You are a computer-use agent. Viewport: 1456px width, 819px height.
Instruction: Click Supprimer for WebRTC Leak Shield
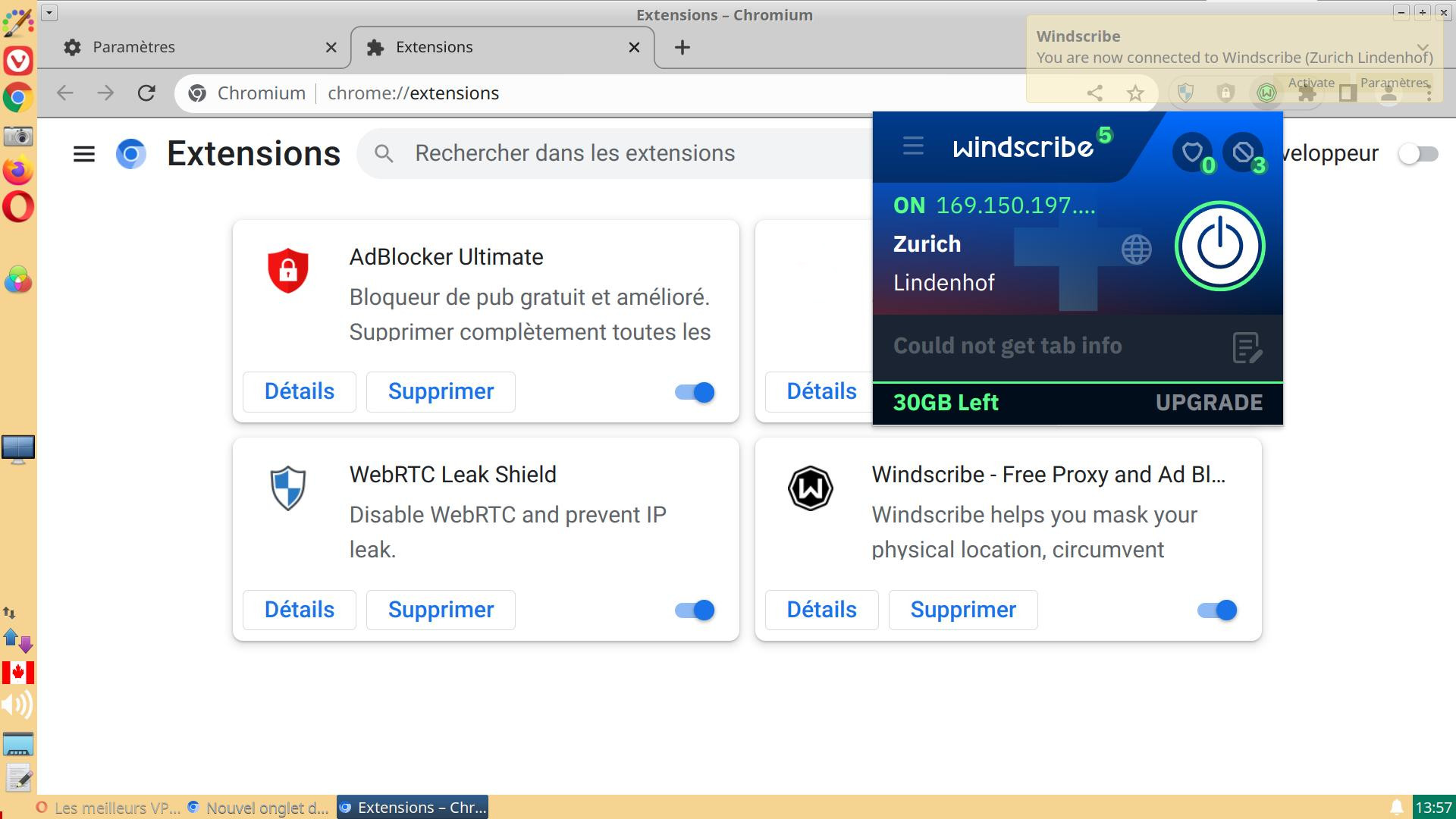point(441,610)
